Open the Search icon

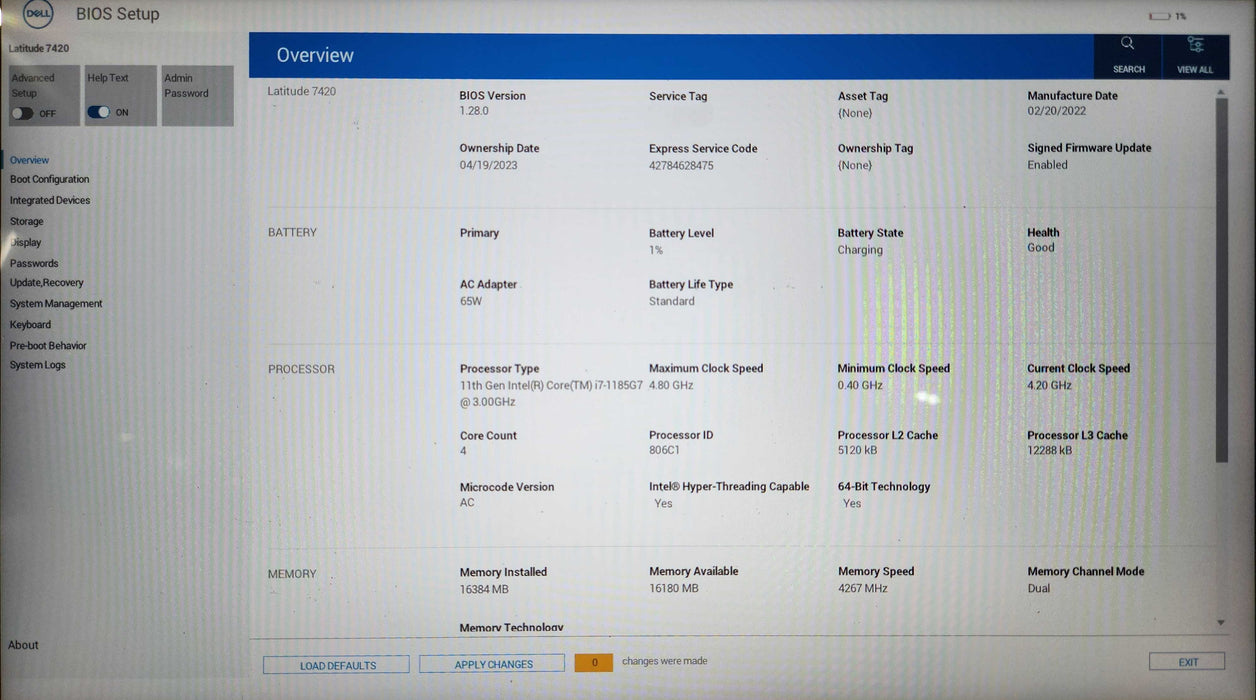[1128, 44]
